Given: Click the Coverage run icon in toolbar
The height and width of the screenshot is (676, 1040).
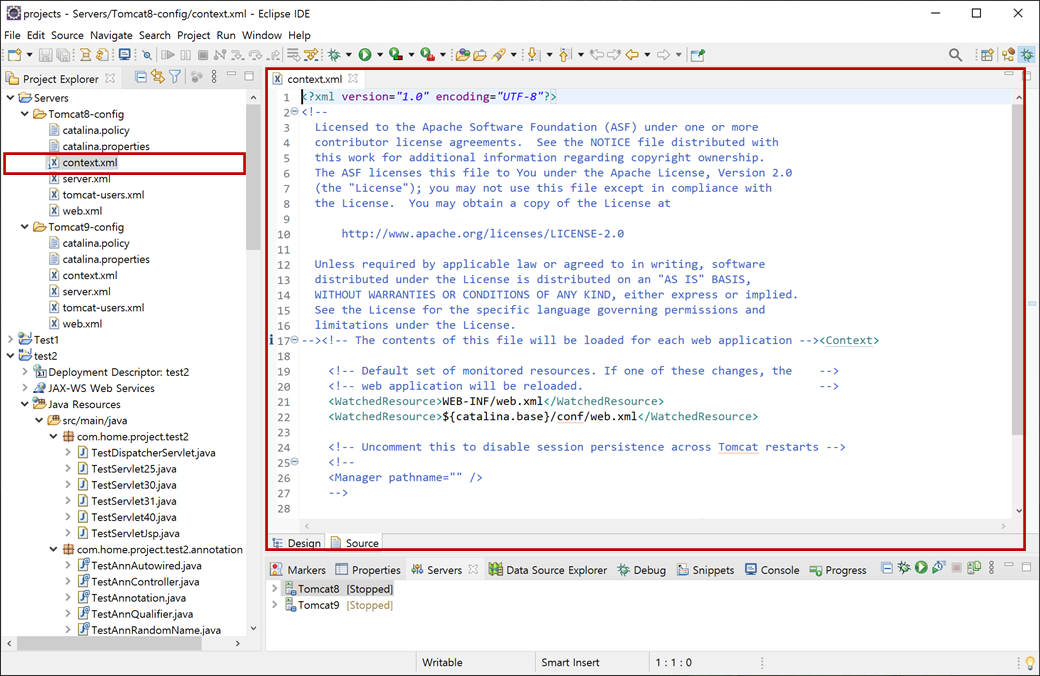Looking at the screenshot, I should [x=396, y=55].
